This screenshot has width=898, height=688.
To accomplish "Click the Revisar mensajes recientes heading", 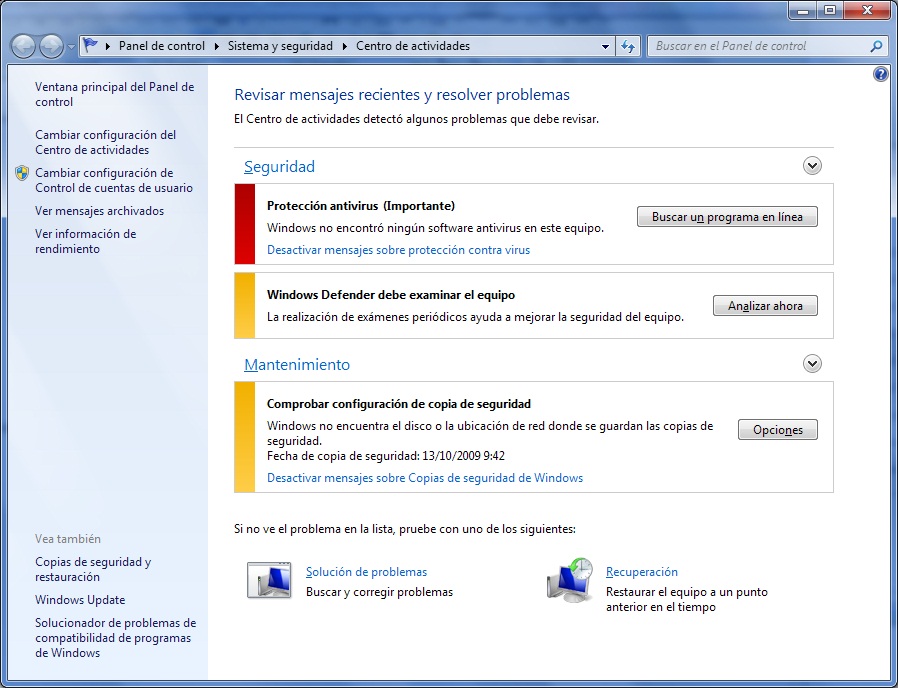I will click(x=402, y=95).
